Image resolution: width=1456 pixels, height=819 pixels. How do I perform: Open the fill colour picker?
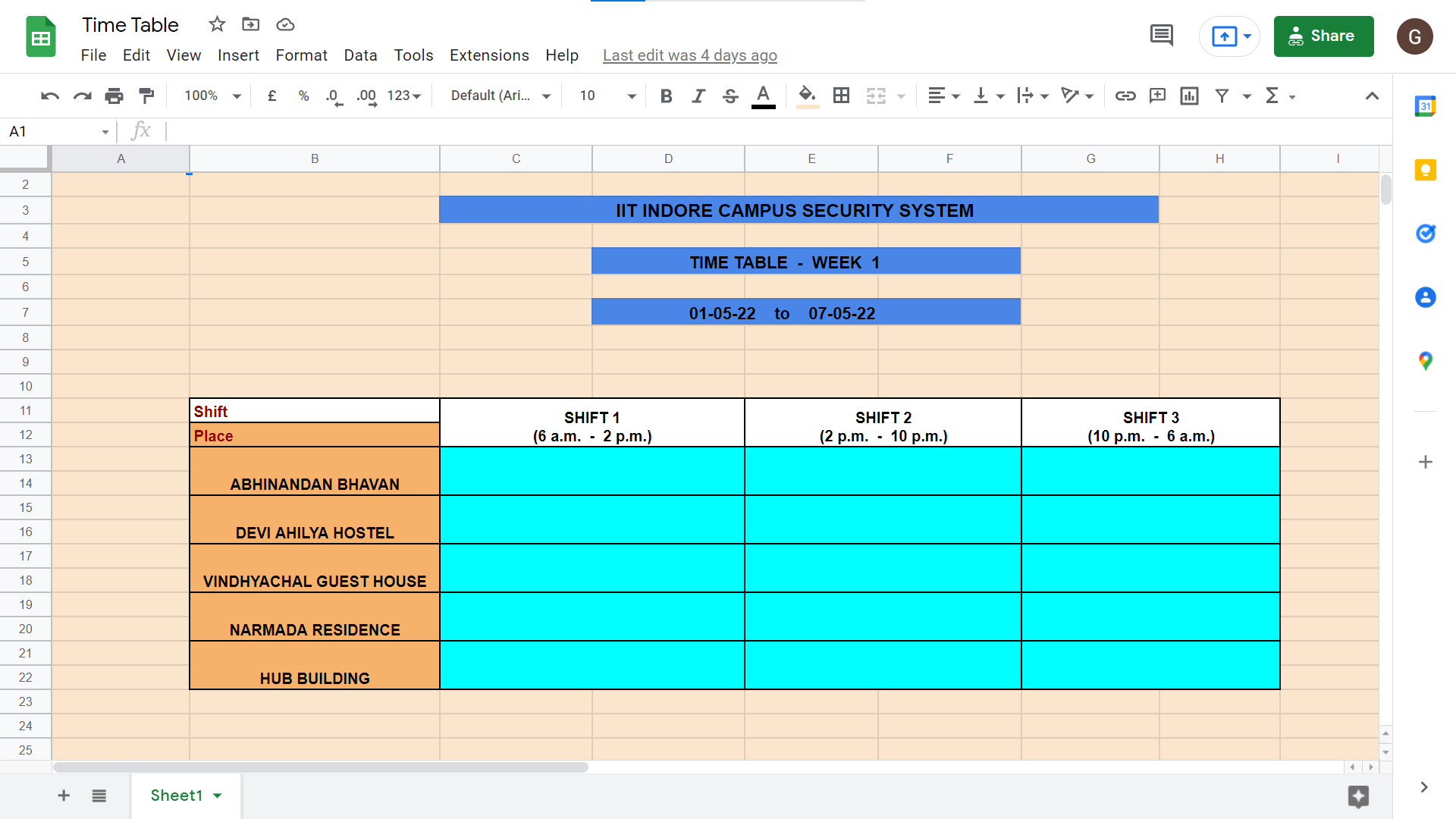[x=808, y=96]
